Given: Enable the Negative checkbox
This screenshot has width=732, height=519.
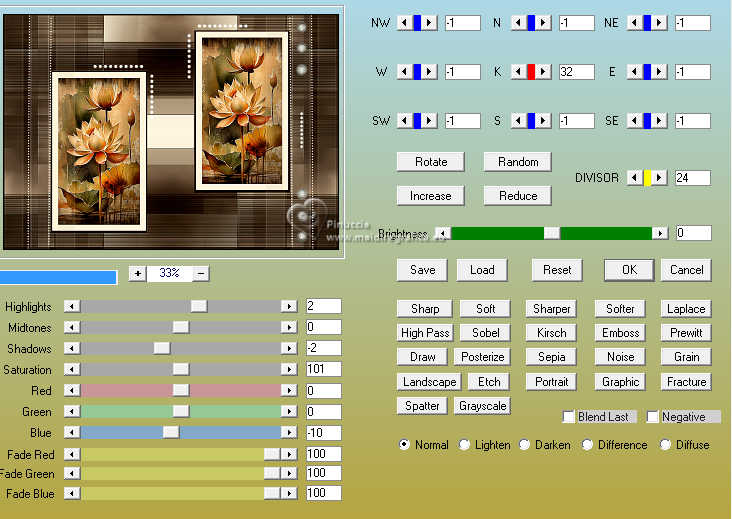Looking at the screenshot, I should point(653,416).
